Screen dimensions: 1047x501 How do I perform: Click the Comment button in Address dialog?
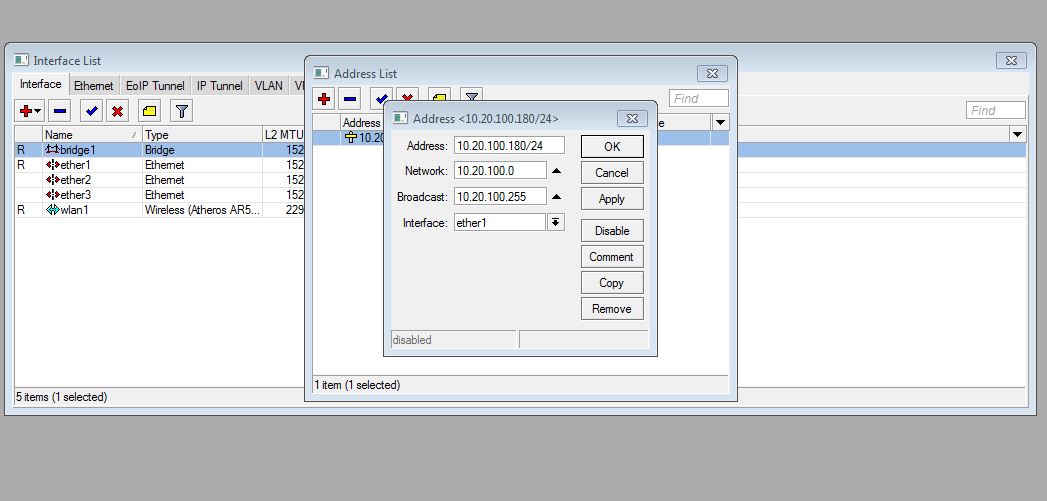[612, 257]
